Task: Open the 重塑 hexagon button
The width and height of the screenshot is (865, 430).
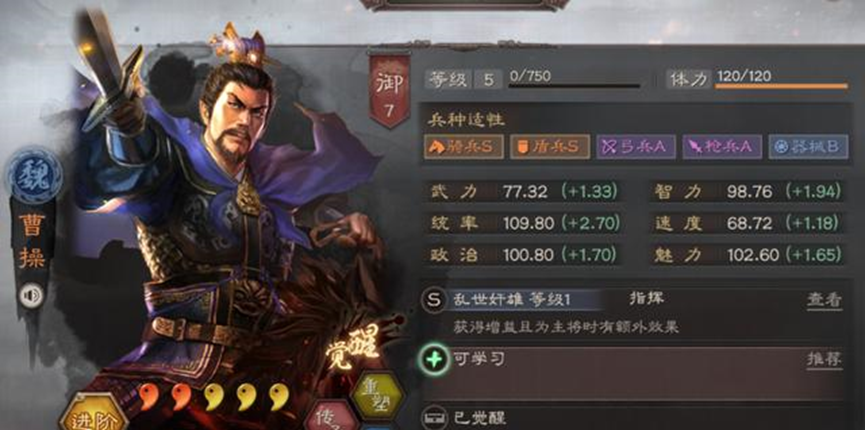Action: 377,397
